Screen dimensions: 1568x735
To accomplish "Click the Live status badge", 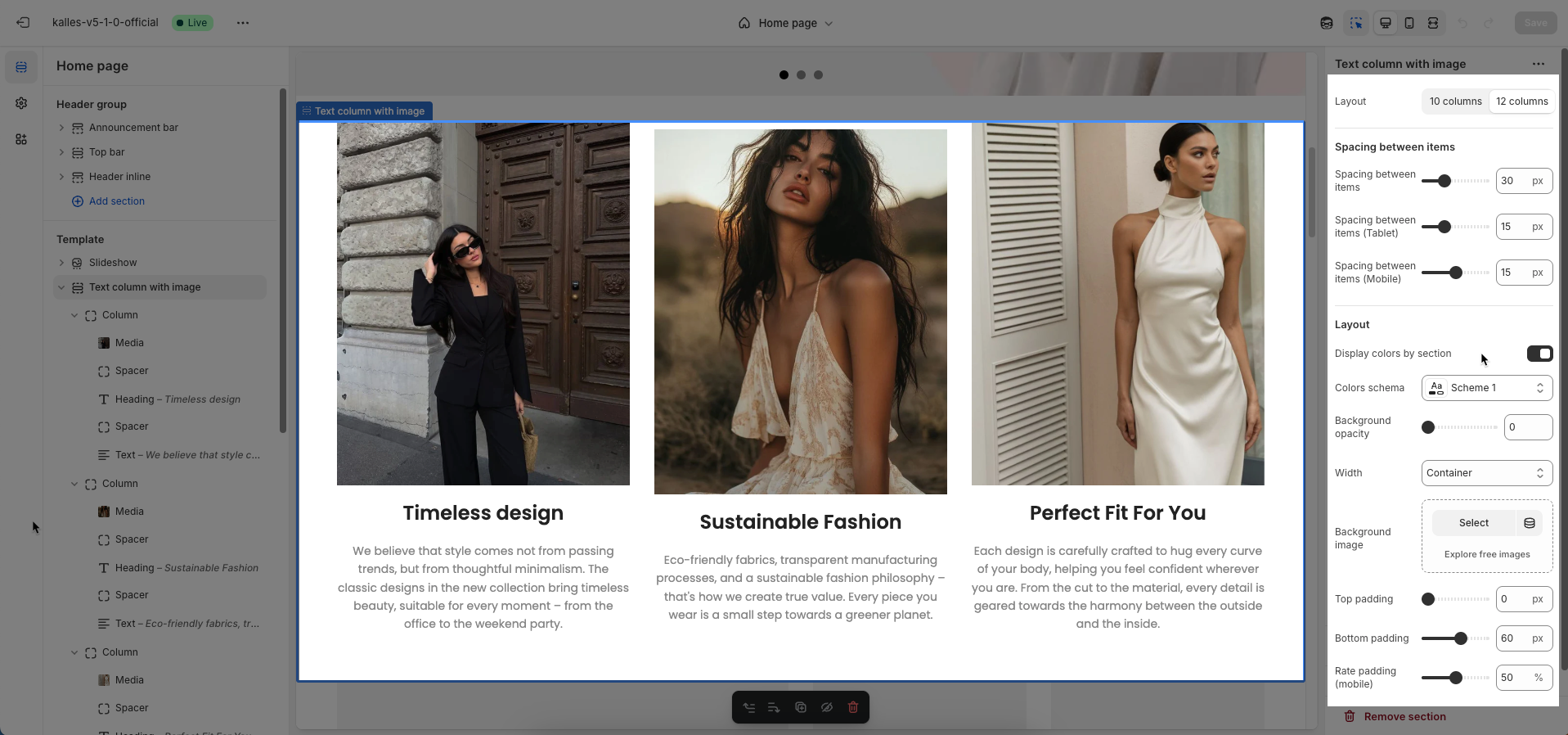I will tap(193, 23).
